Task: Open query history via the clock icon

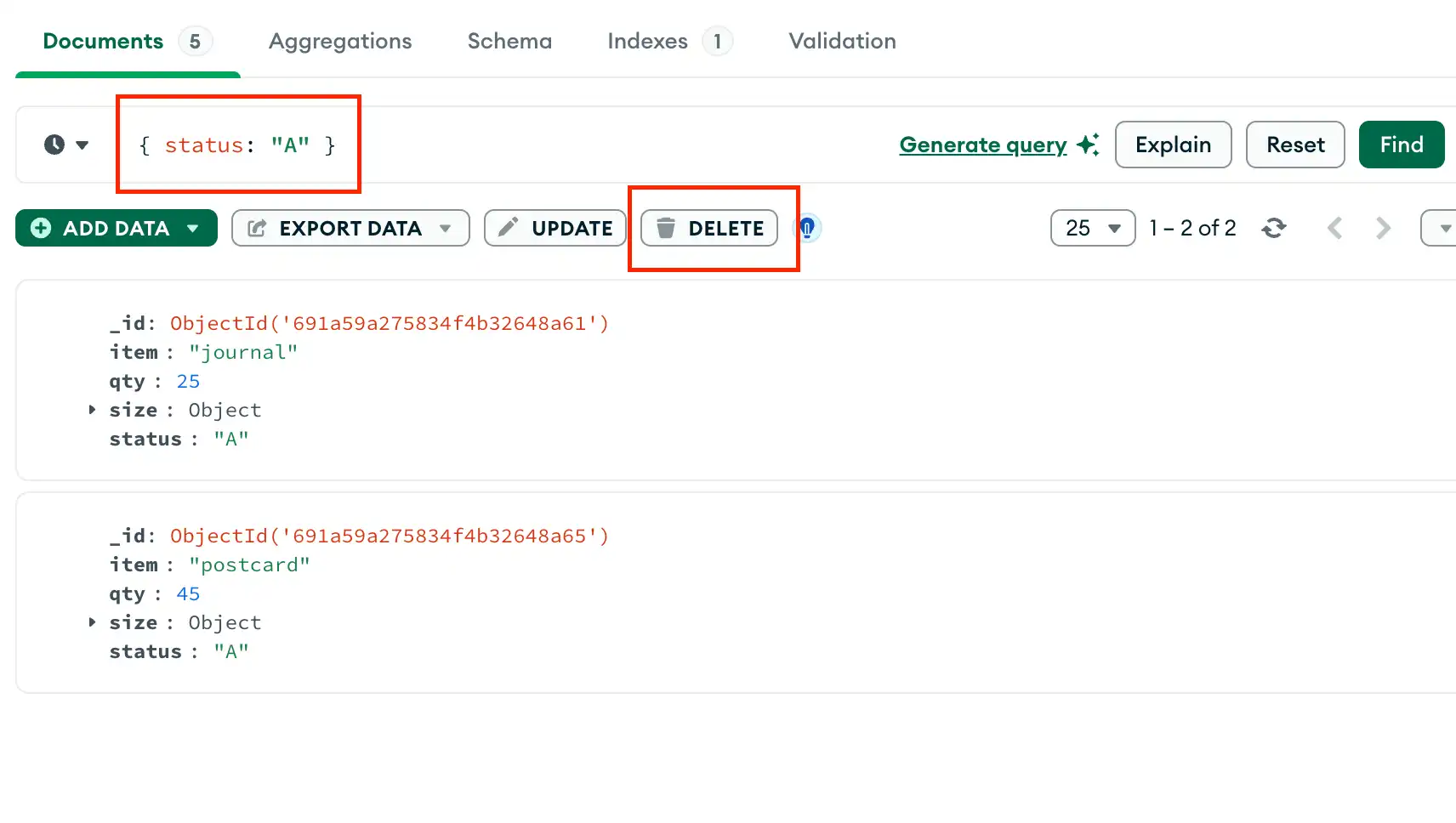Action: (54, 145)
